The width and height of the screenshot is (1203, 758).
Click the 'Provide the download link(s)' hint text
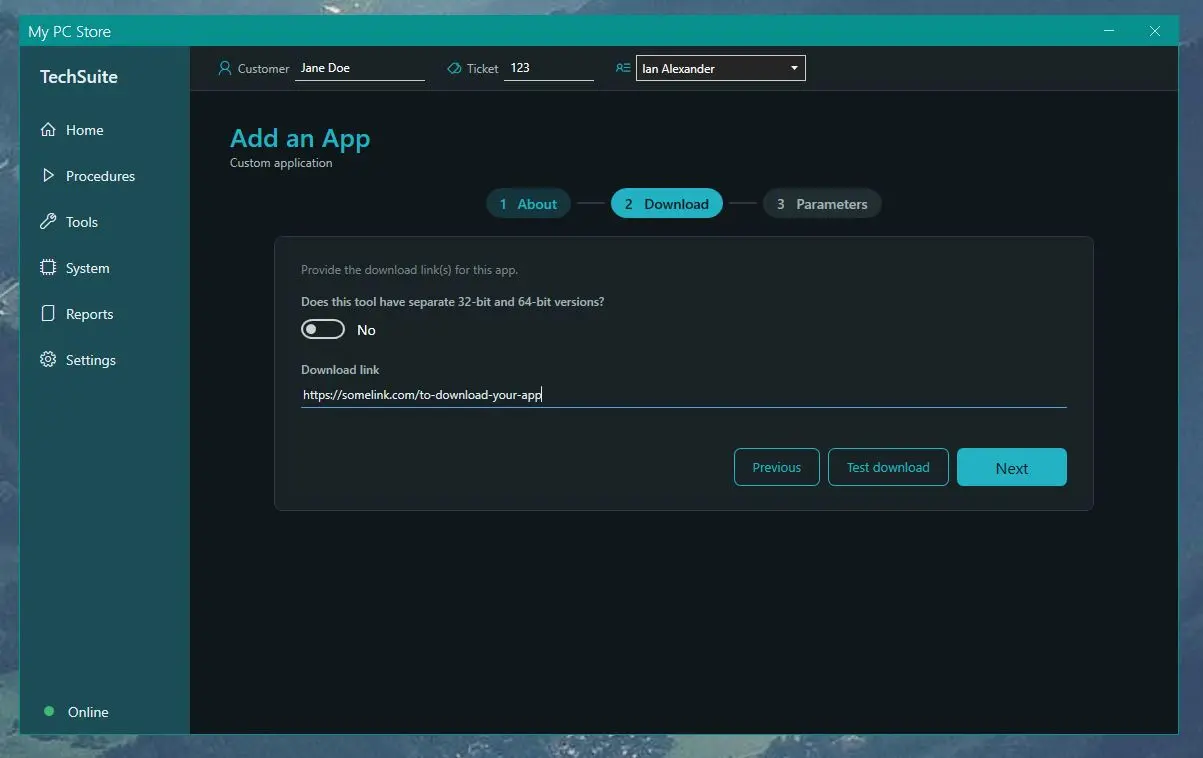pyautogui.click(x=409, y=270)
